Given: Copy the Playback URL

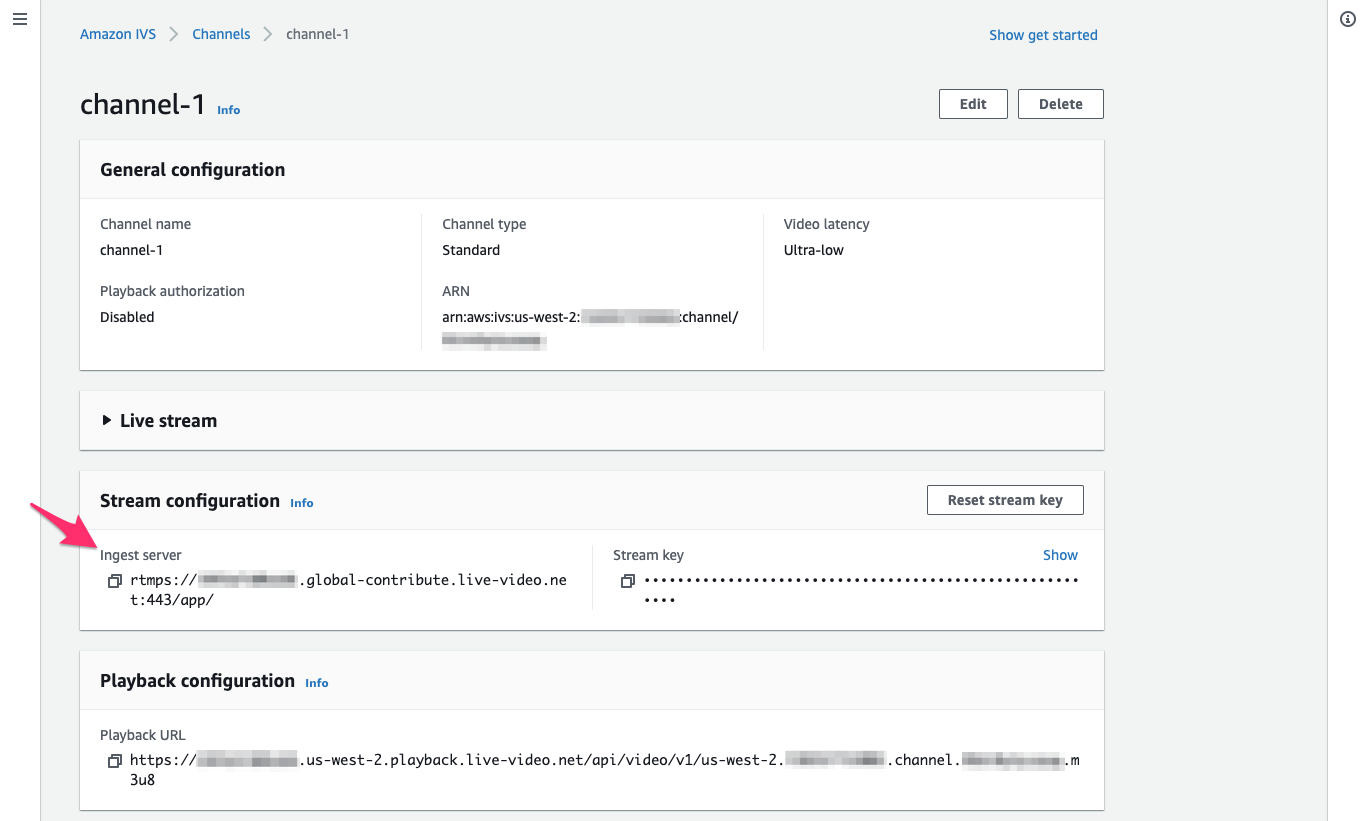Looking at the screenshot, I should [114, 761].
